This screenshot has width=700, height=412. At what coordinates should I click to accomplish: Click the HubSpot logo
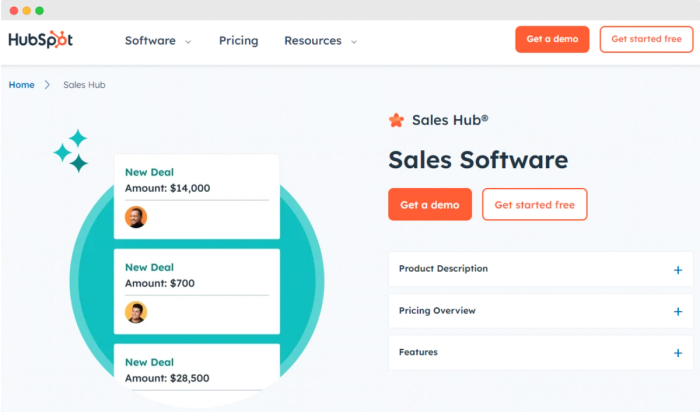tap(40, 40)
